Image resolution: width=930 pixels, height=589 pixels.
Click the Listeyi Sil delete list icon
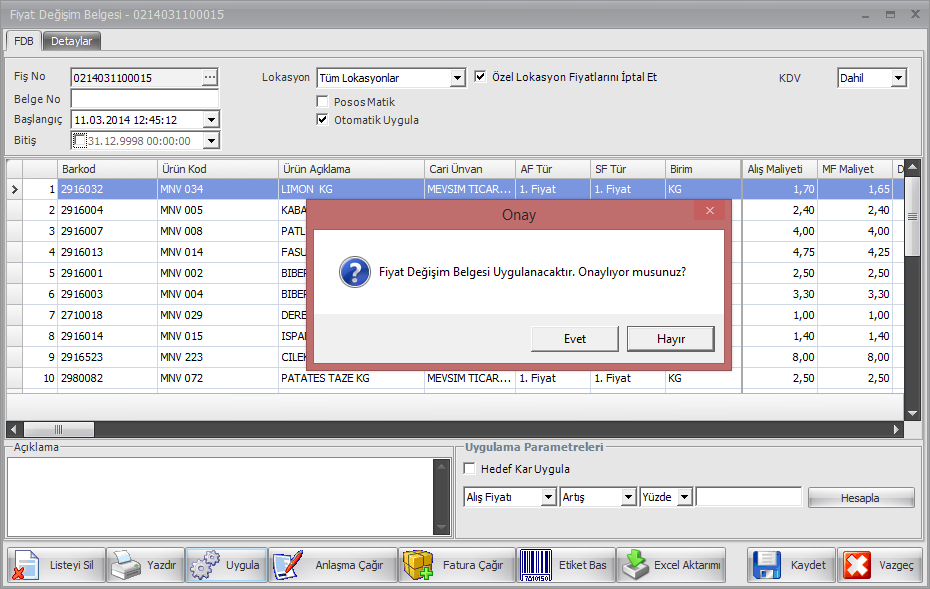pyautogui.click(x=25, y=566)
